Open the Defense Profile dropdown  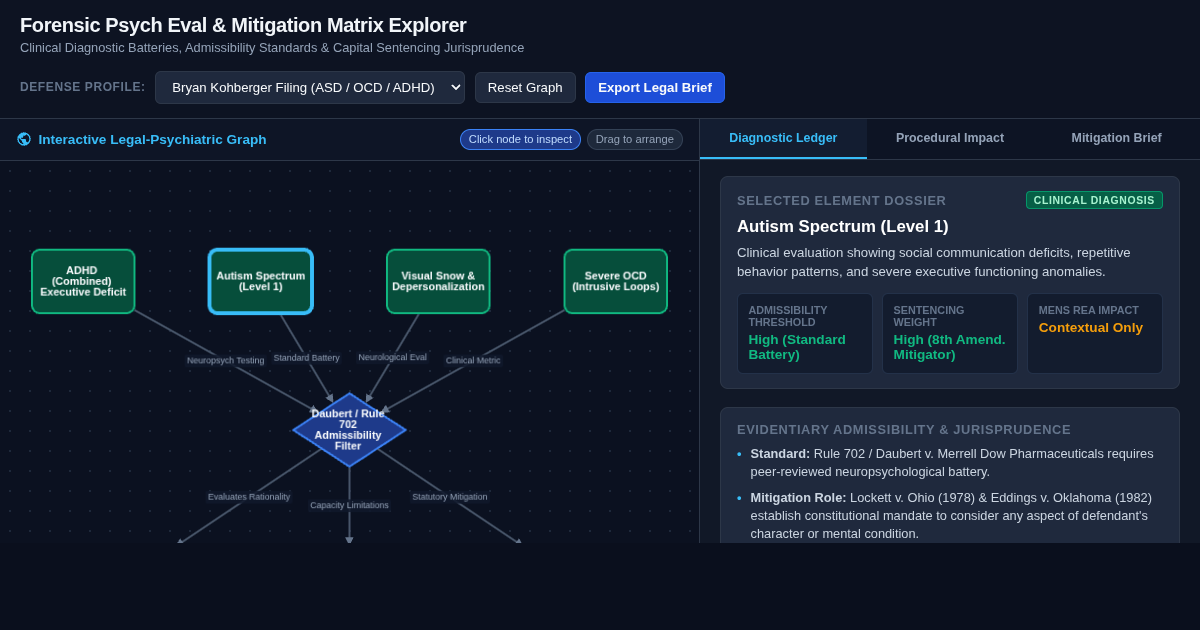(310, 87)
